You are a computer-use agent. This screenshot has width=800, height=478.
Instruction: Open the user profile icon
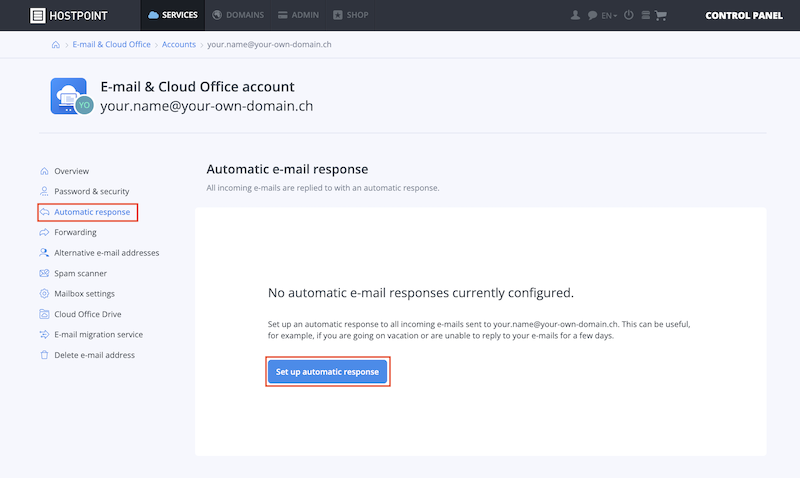[575, 15]
